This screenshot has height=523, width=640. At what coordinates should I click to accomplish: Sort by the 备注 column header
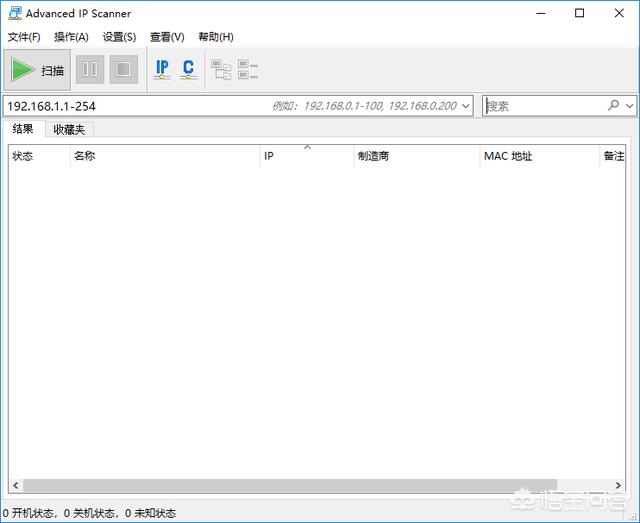coord(612,156)
